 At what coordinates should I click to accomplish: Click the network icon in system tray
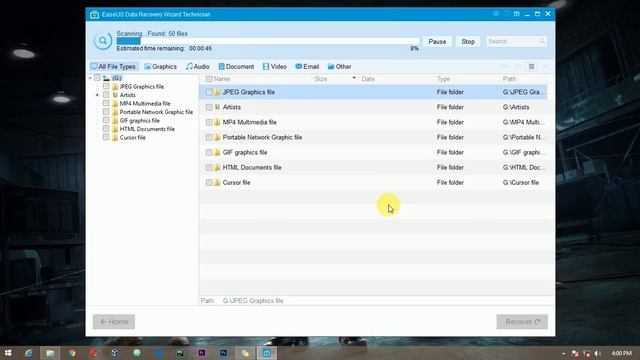point(587,353)
